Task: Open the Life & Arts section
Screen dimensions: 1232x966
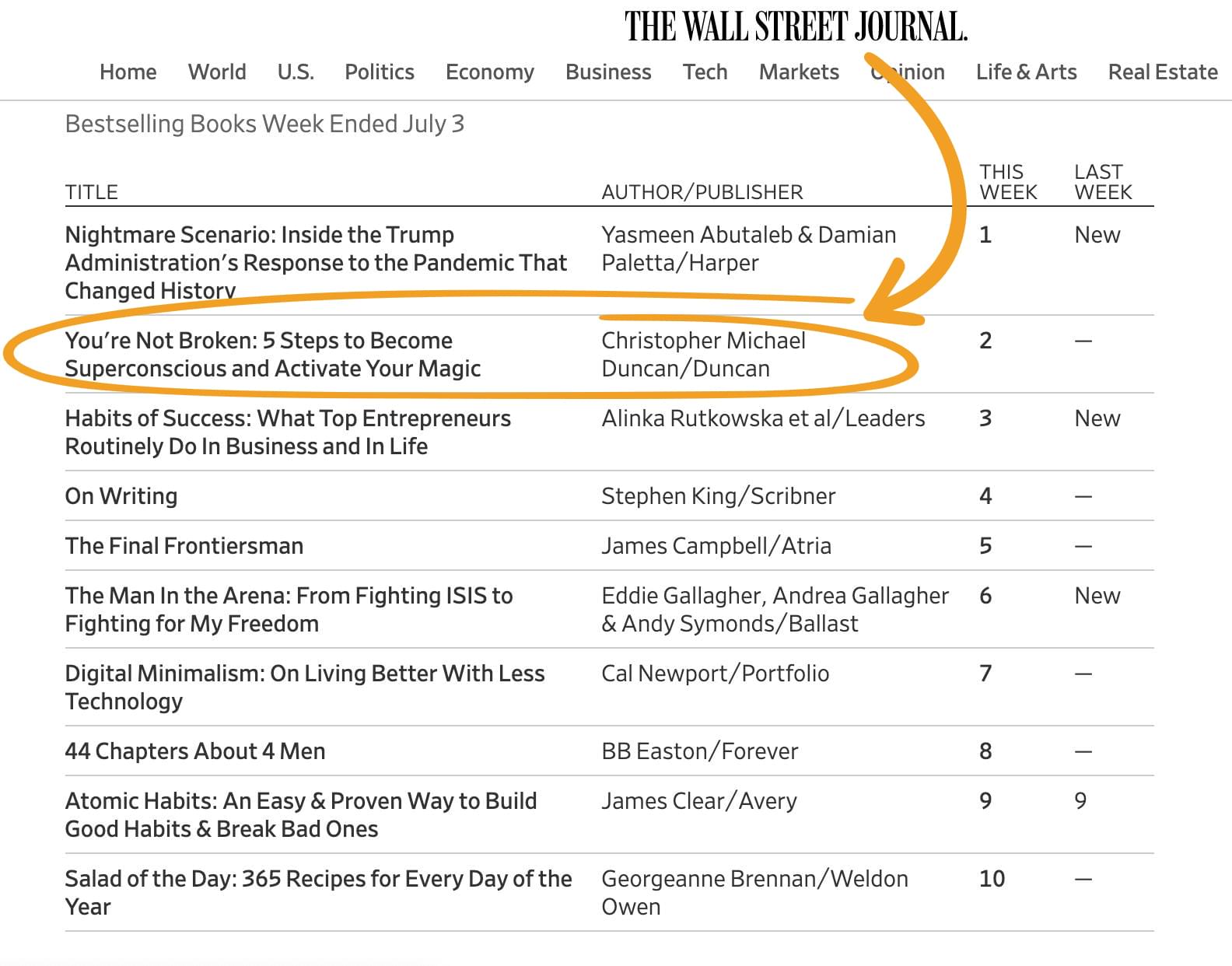Action: pyautogui.click(x=1027, y=72)
